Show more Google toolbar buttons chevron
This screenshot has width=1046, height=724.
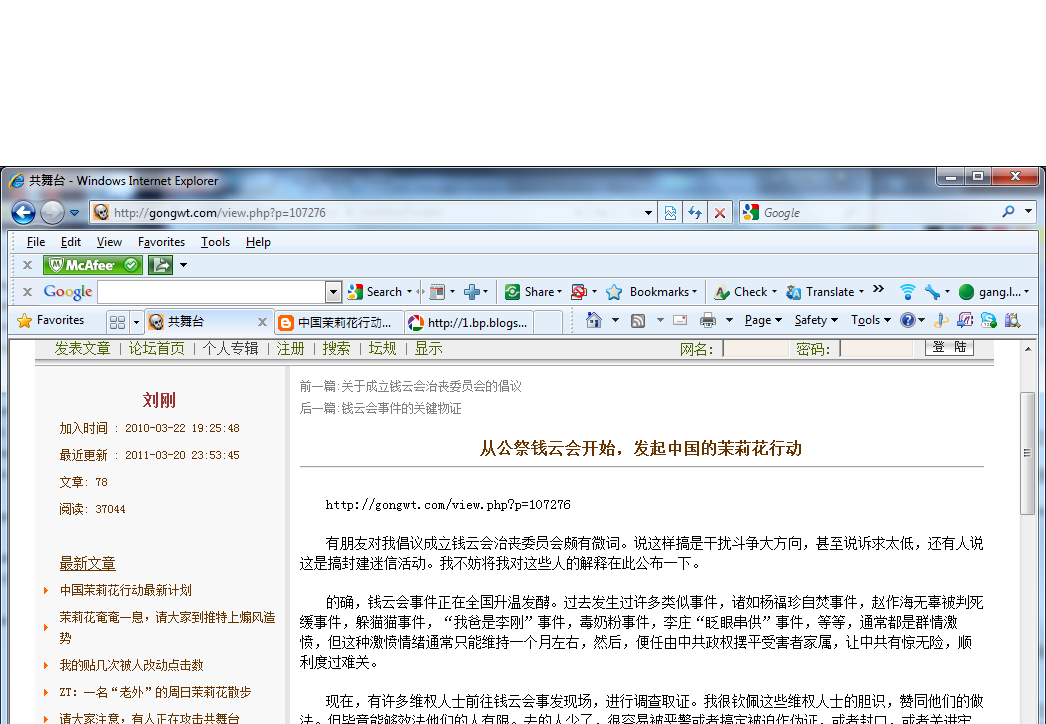coord(879,289)
